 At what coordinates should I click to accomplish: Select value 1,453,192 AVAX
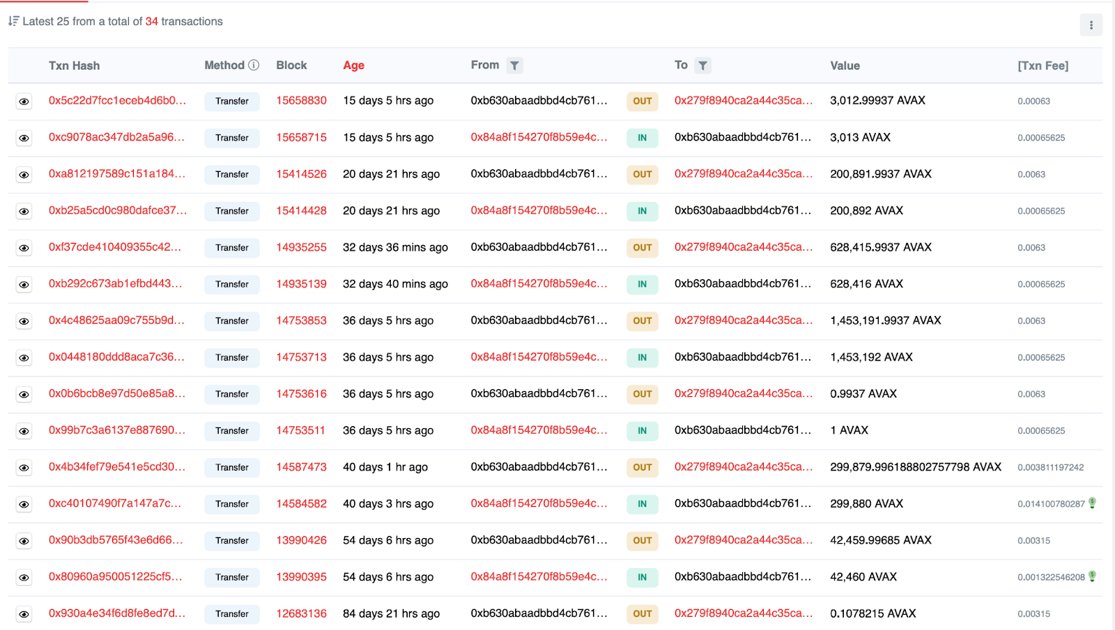click(871, 357)
